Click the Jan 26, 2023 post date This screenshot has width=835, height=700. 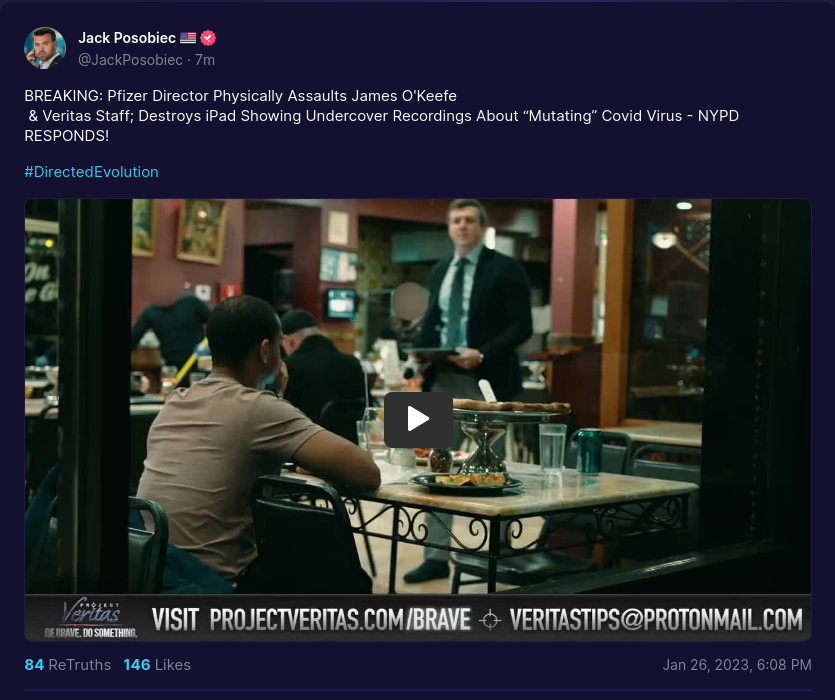point(736,665)
